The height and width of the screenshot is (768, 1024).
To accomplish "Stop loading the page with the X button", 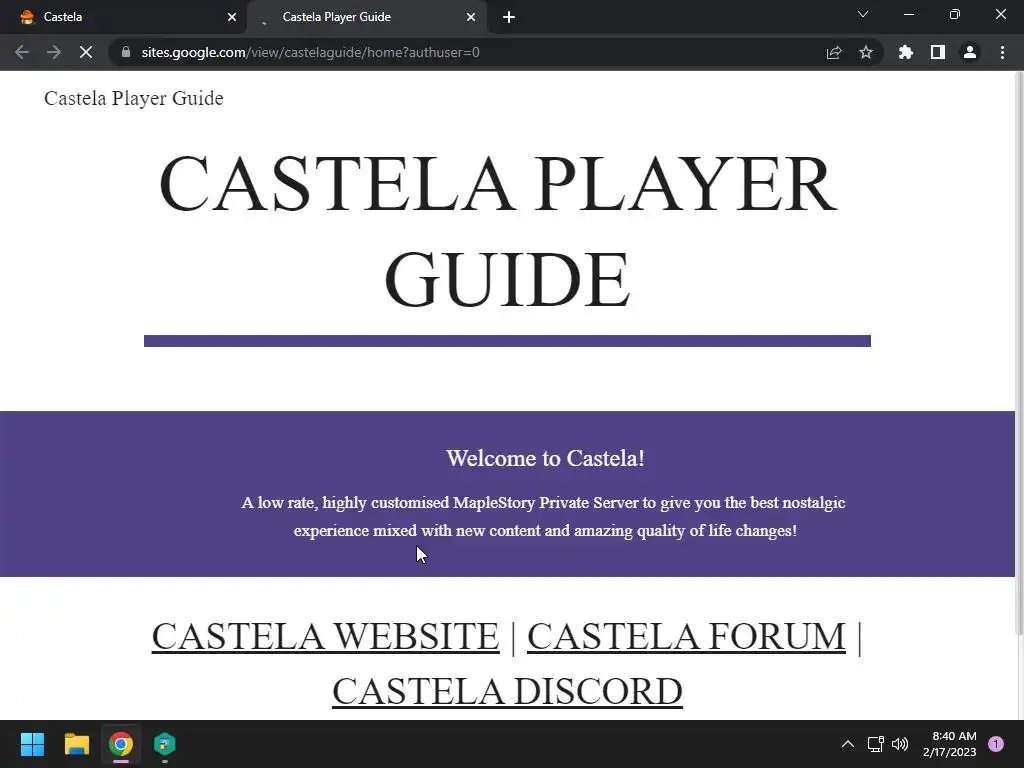I will tap(86, 52).
